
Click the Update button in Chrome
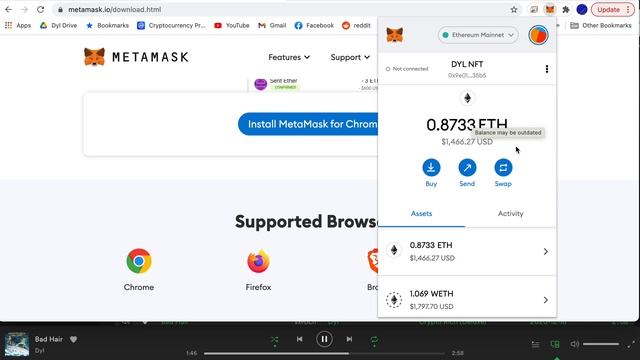[608, 9]
